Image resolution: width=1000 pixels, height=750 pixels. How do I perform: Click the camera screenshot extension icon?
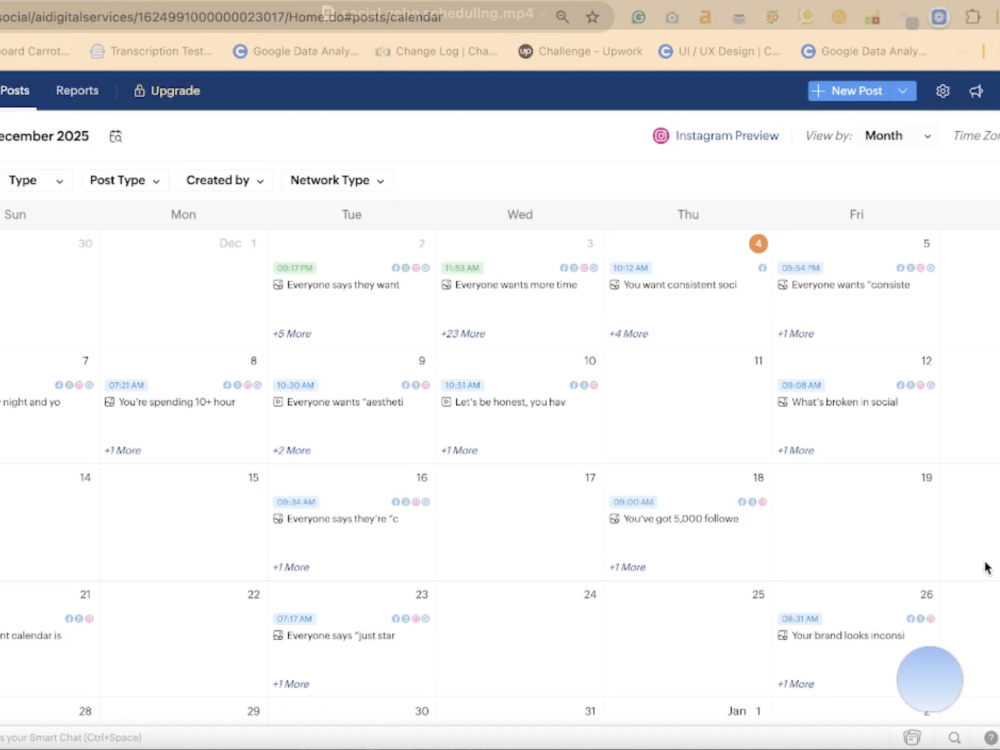[672, 18]
